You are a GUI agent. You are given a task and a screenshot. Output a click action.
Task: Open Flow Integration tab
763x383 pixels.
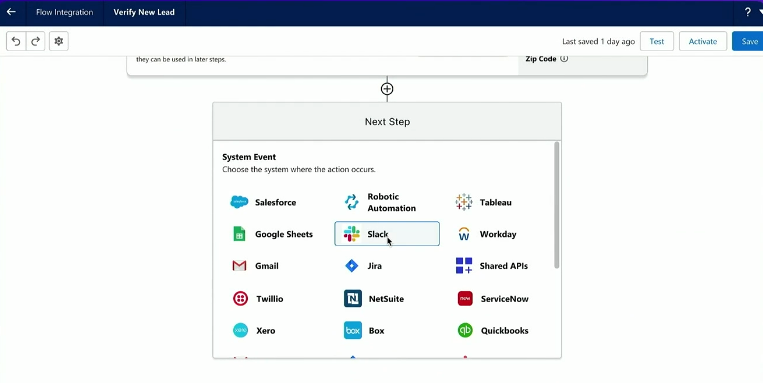(x=65, y=12)
